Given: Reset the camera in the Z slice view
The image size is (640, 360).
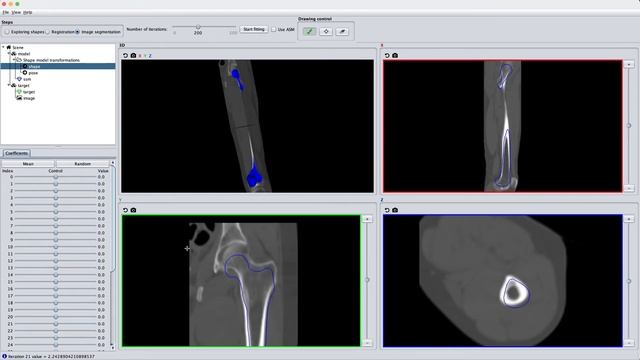Looking at the screenshot, I should click(387, 210).
